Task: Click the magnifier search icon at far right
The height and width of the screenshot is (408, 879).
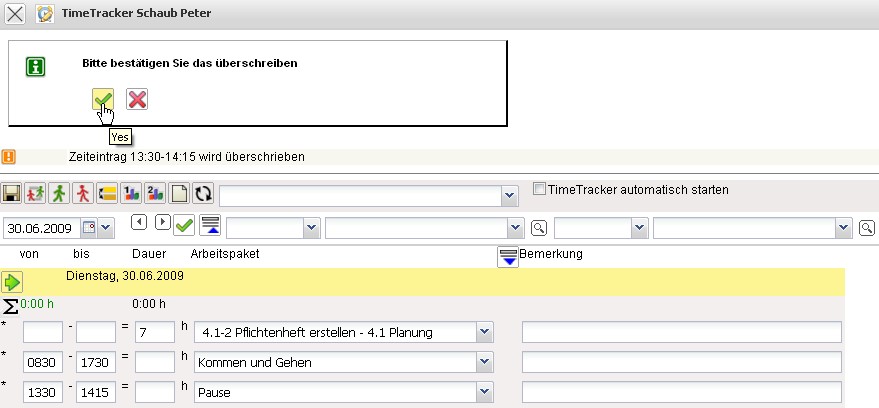Action: click(866, 227)
